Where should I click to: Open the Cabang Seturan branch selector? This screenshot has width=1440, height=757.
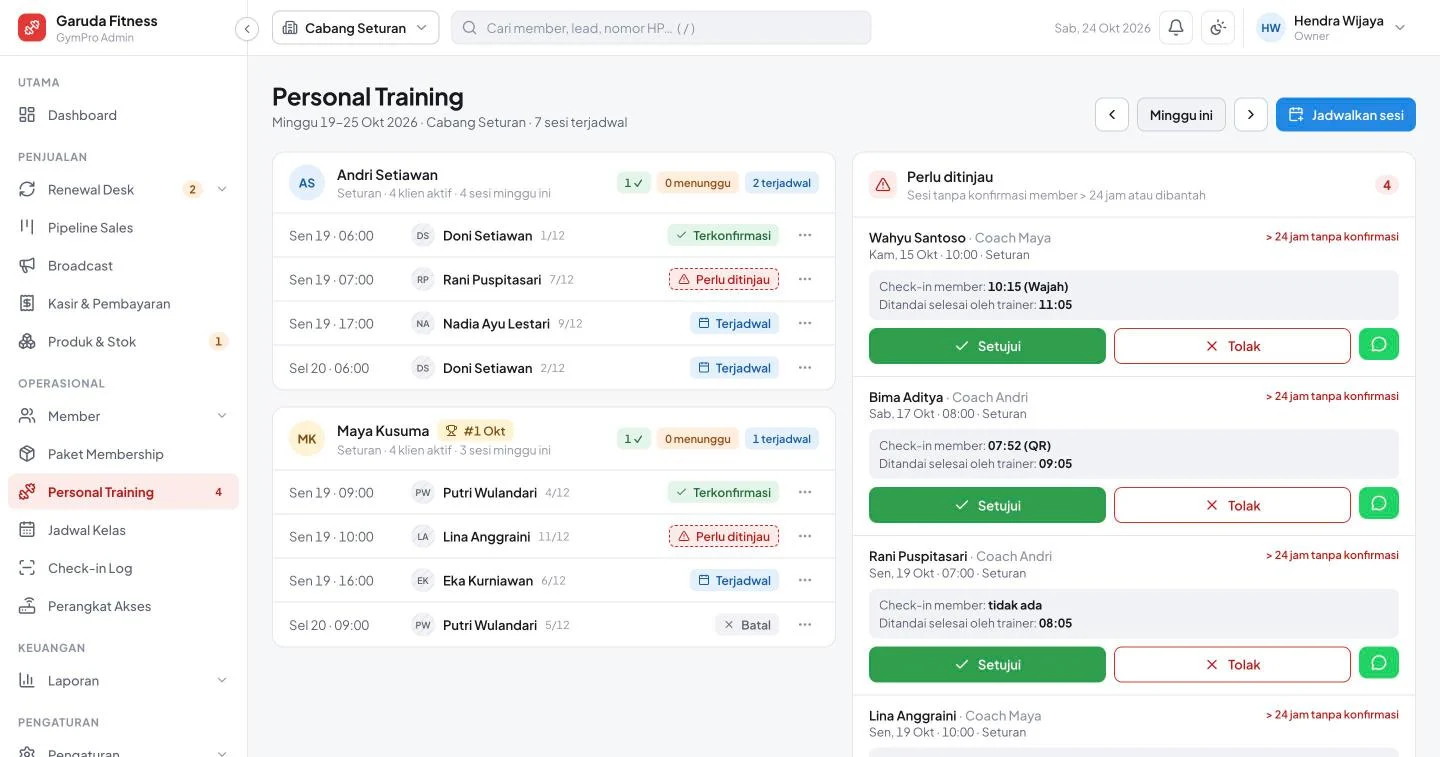pyautogui.click(x=355, y=28)
